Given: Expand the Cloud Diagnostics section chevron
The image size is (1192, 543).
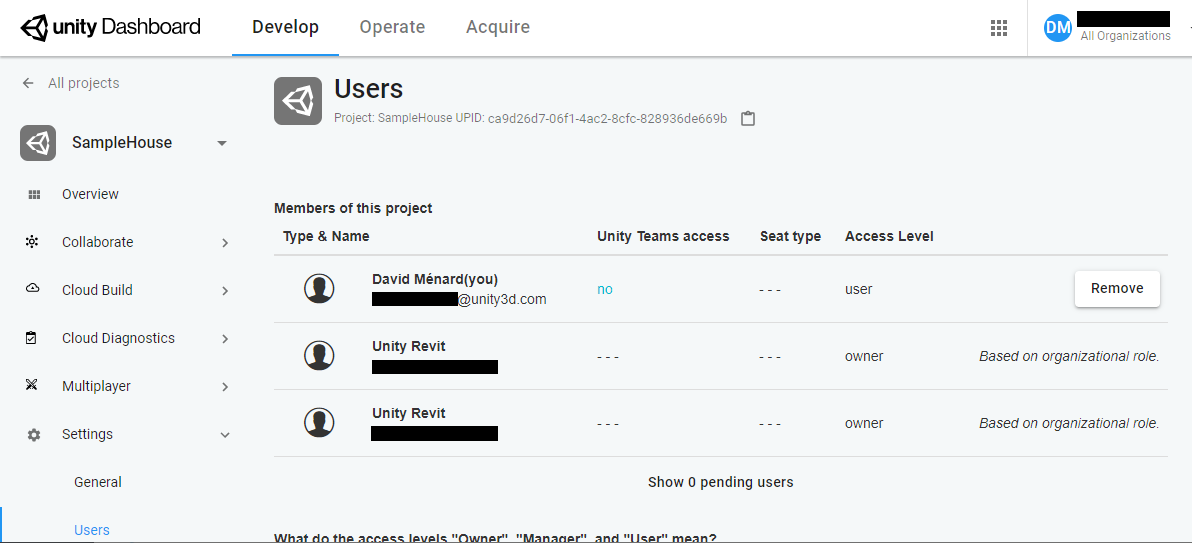Looking at the screenshot, I should coord(225,338).
